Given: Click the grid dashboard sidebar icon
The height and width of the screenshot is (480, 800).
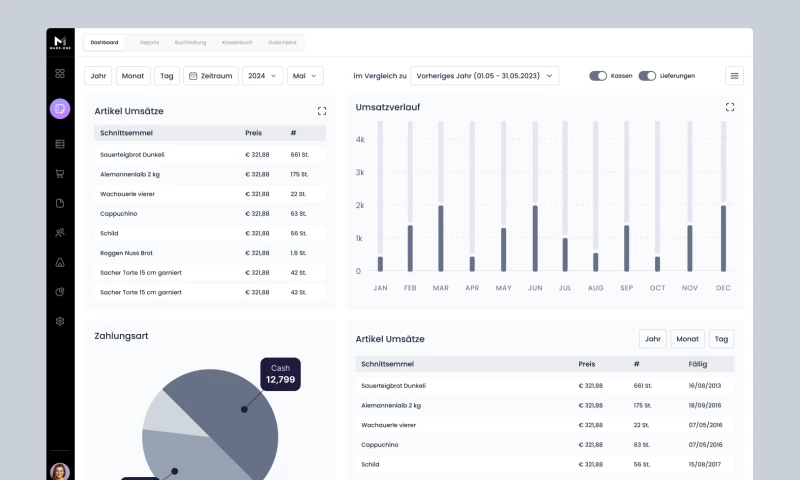Looking at the screenshot, I should pyautogui.click(x=60, y=73).
